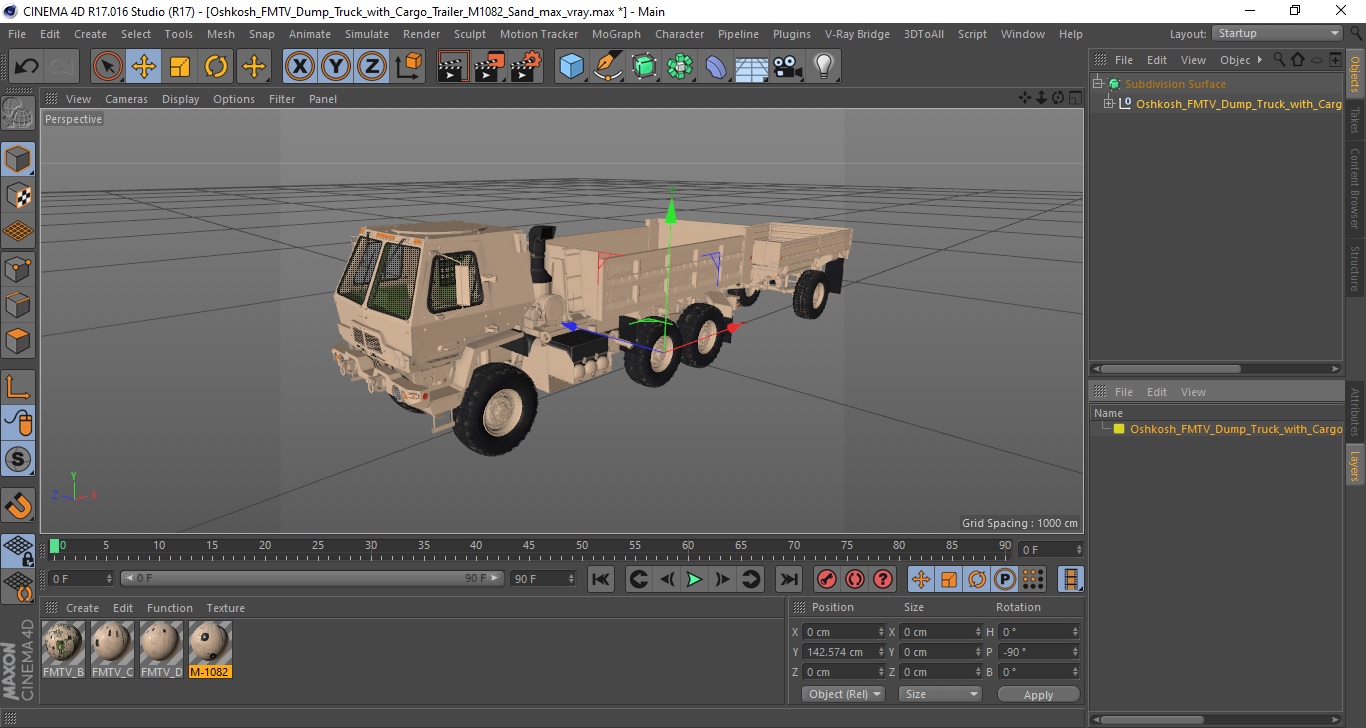Select the Rotate tool in top toolbar
Viewport: 1366px width, 728px height.
216,67
